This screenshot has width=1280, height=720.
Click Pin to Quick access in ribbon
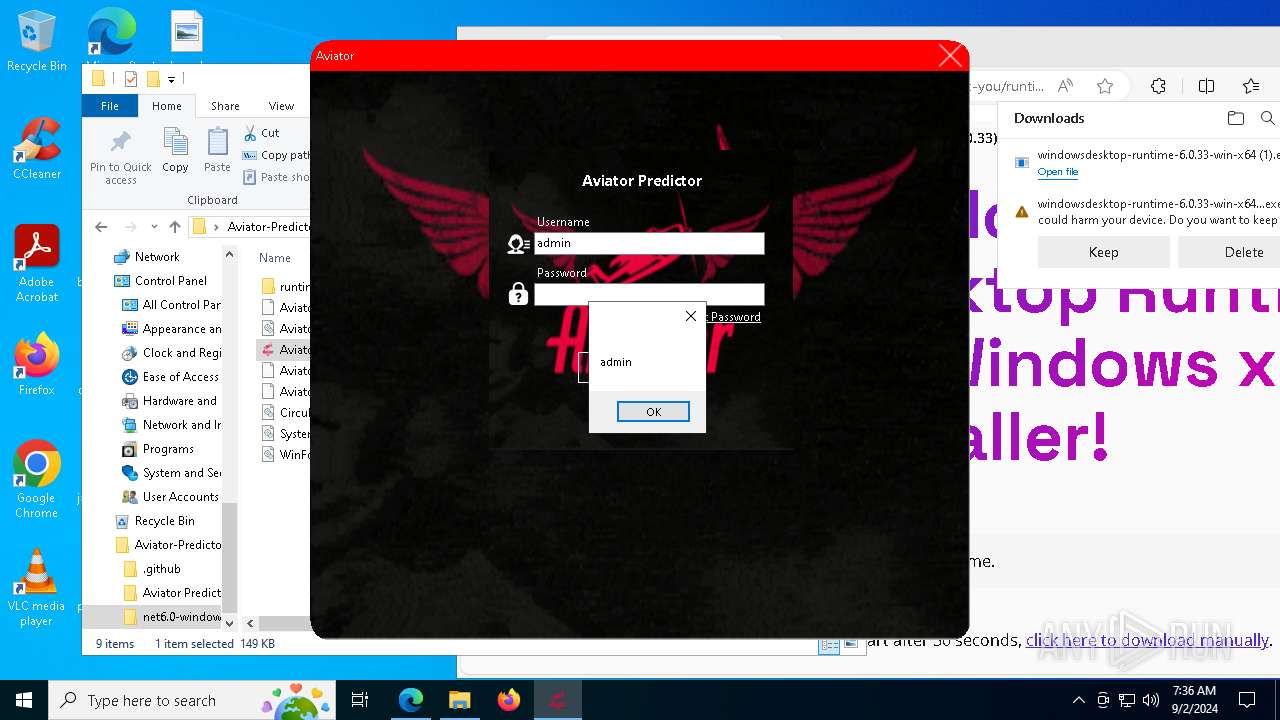click(121, 158)
